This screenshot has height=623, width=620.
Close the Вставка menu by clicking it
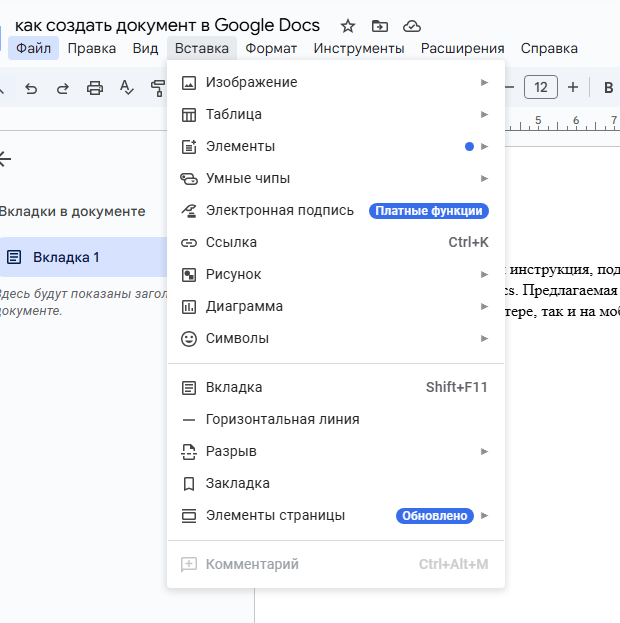[202, 48]
